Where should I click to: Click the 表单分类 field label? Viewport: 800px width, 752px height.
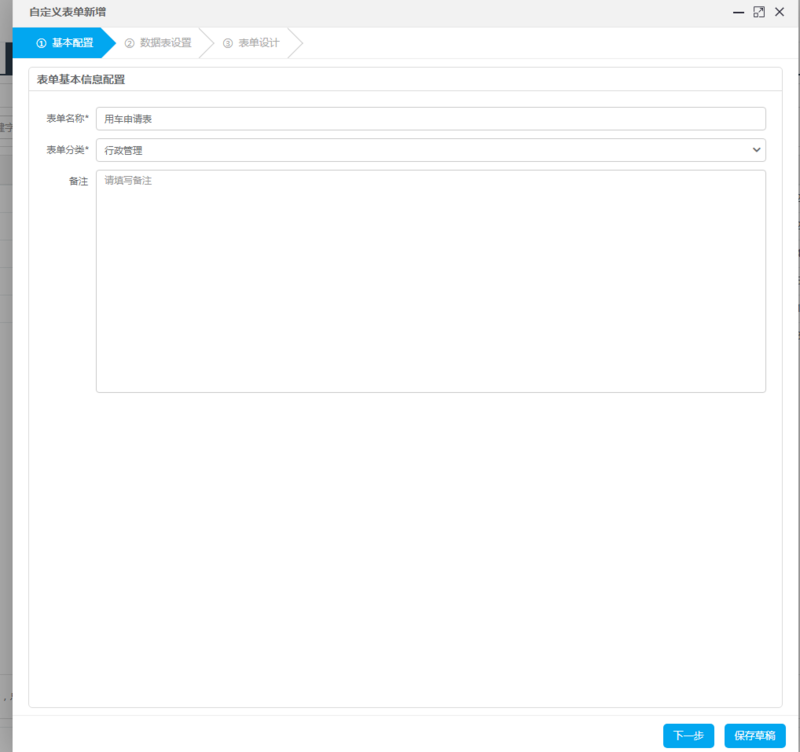tap(67, 150)
